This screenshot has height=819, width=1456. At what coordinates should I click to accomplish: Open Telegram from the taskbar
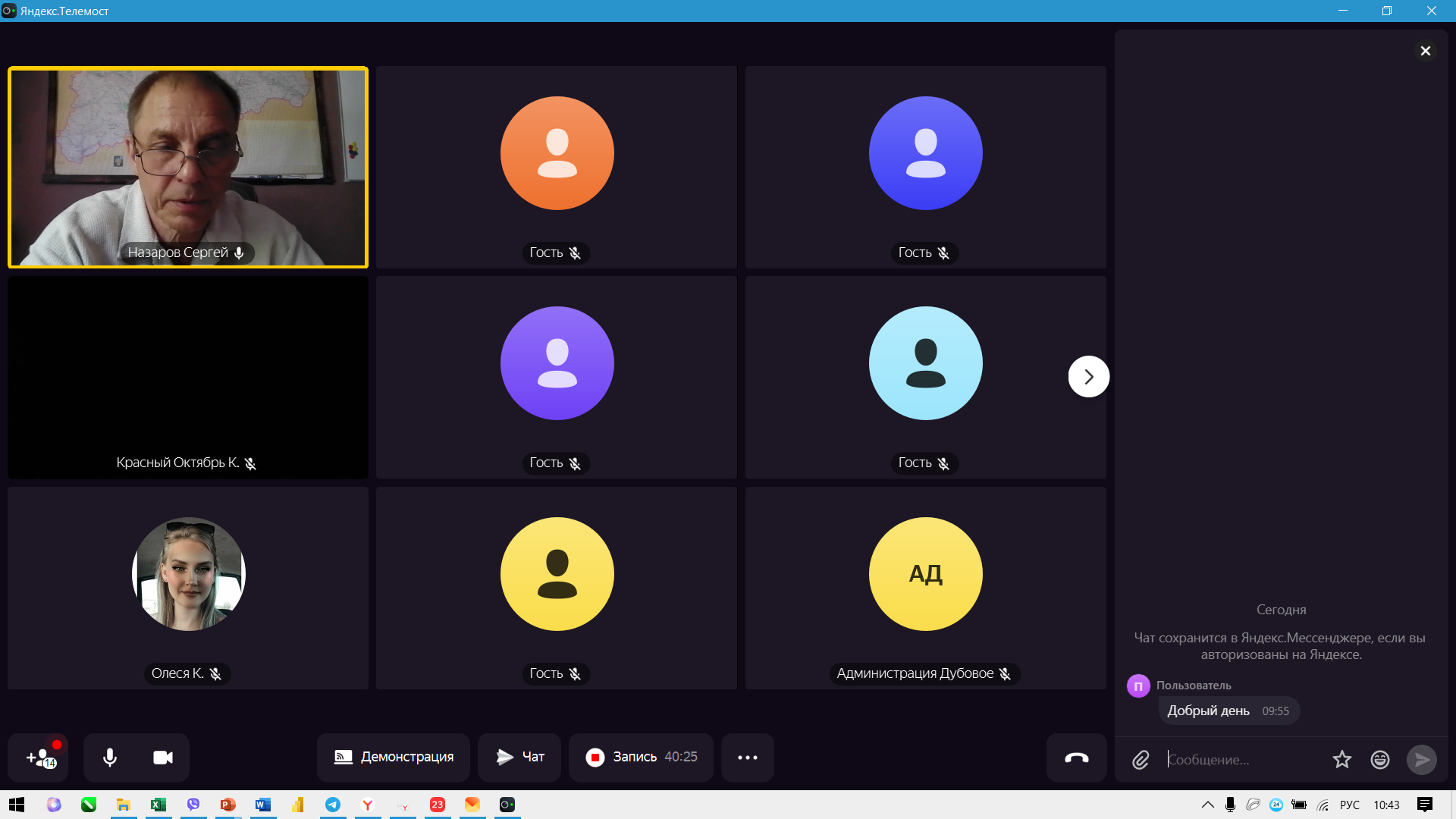(333, 805)
